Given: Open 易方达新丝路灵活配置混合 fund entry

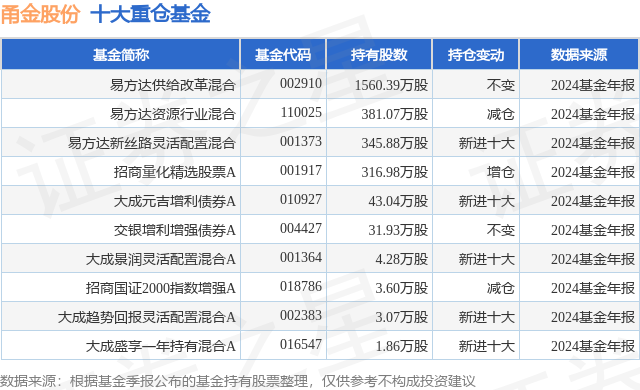Looking at the screenshot, I should point(152,143).
